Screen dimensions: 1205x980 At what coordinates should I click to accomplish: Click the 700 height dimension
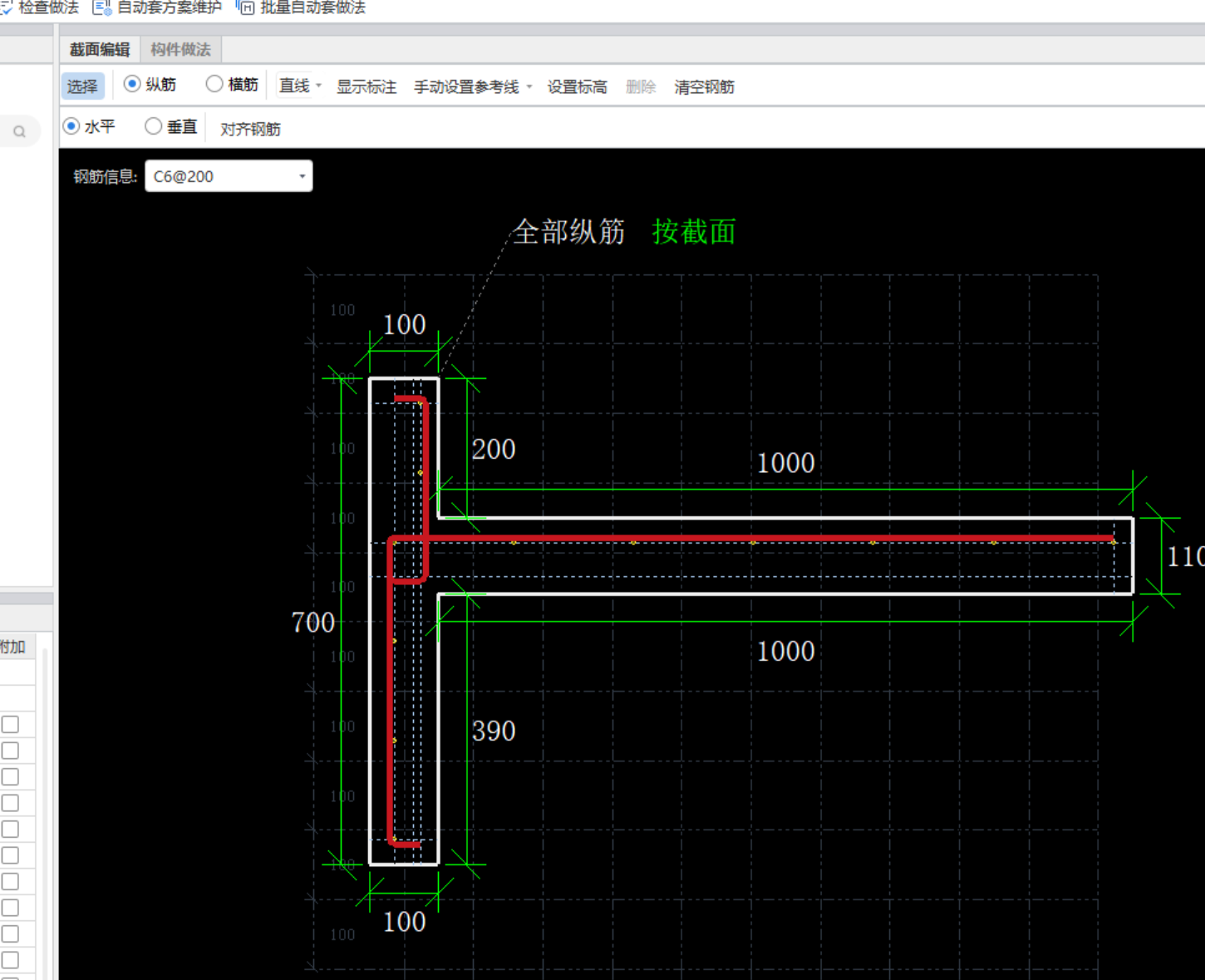pyautogui.click(x=313, y=623)
